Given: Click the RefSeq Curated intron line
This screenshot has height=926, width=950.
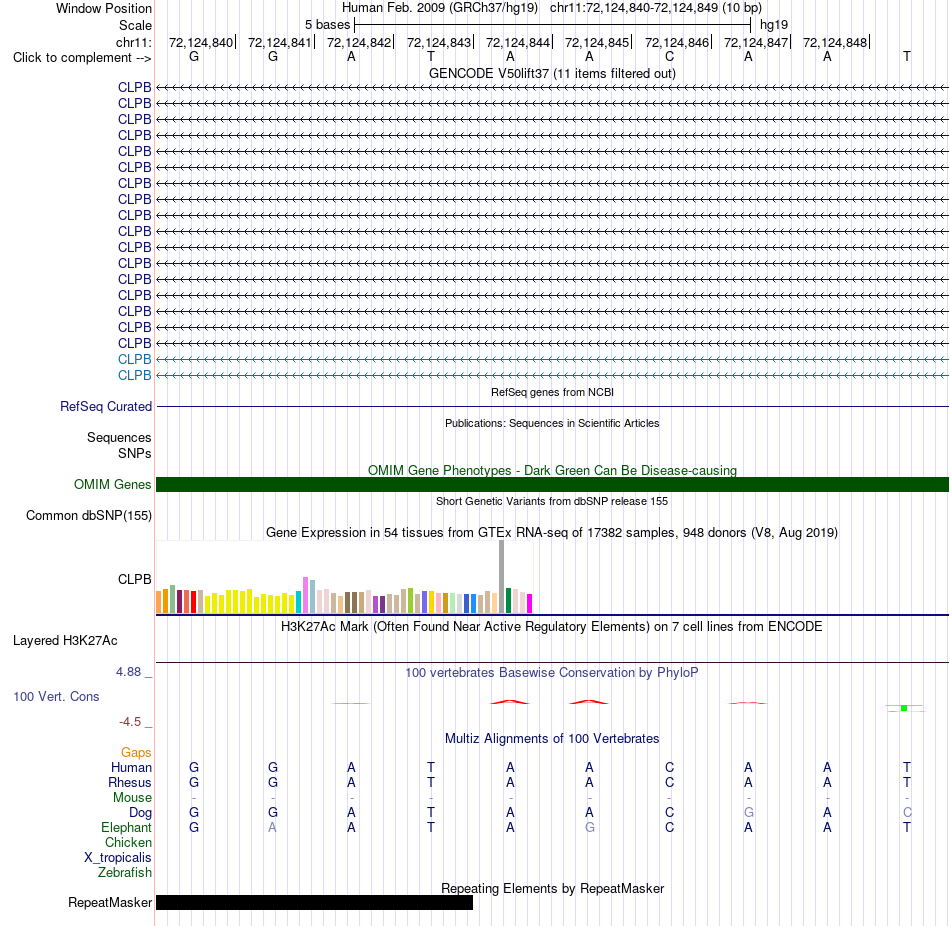Looking at the screenshot, I should [x=552, y=407].
